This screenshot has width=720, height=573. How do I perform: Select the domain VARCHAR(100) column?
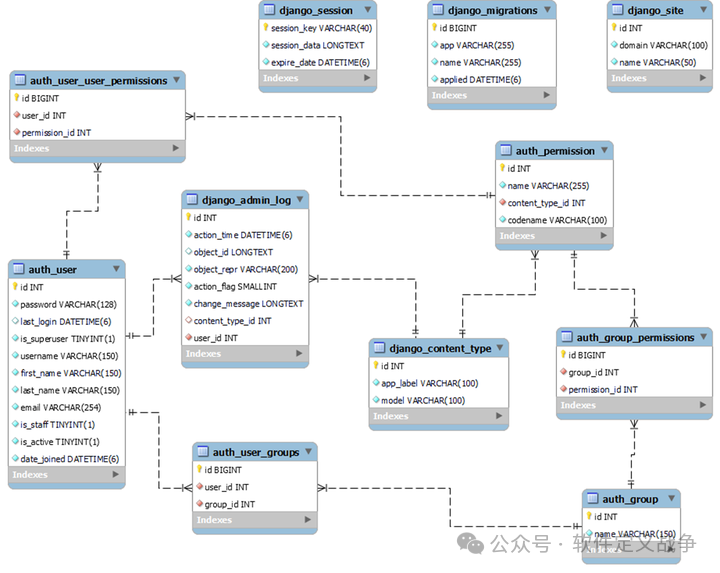660,45
